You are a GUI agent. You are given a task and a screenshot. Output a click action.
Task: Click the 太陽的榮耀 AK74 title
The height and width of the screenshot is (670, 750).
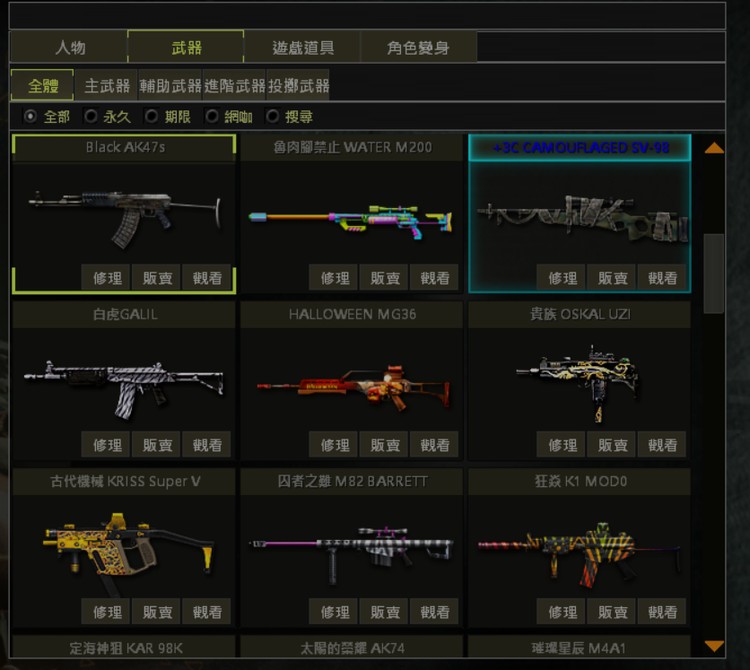(352, 648)
